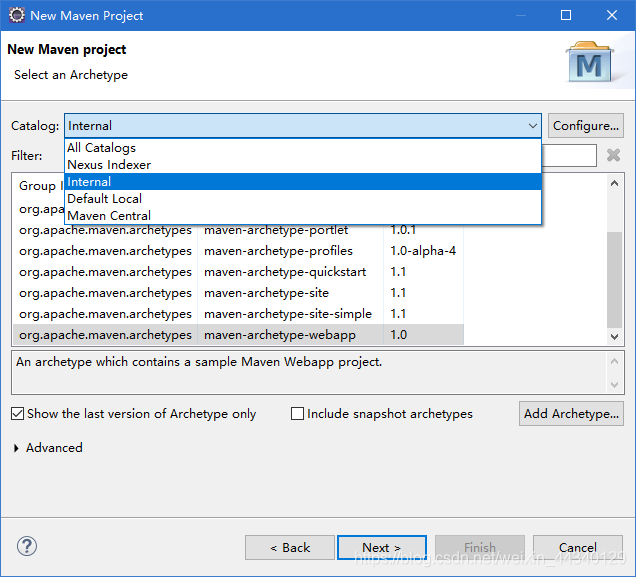This screenshot has height=577, width=636.
Task: Click the Group Id column header
Action: [39, 186]
